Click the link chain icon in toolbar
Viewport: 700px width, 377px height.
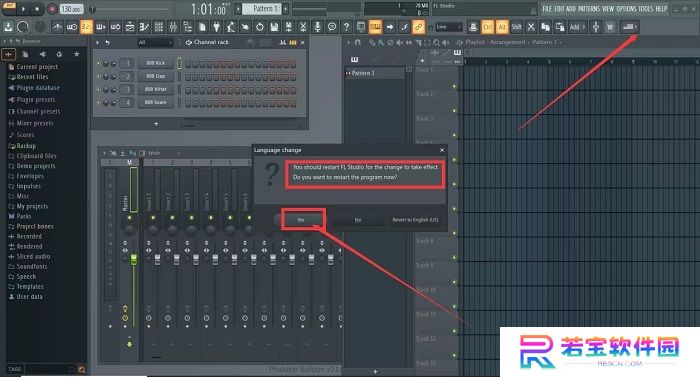click(x=418, y=27)
